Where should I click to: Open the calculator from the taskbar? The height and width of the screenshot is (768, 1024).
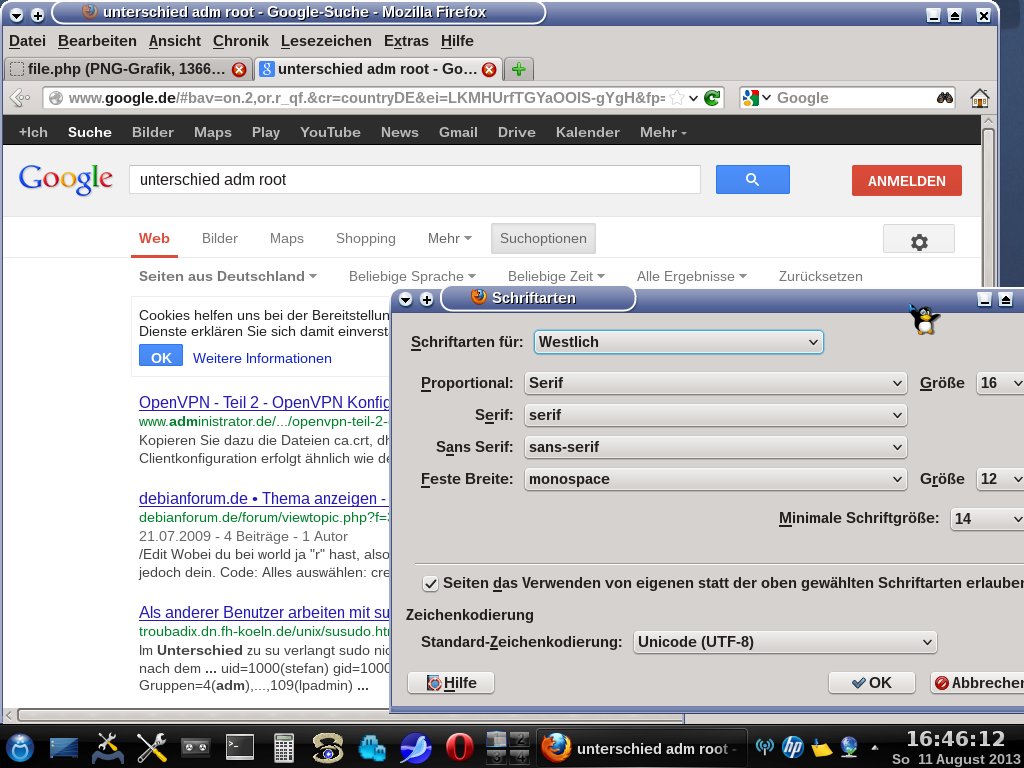[283, 747]
